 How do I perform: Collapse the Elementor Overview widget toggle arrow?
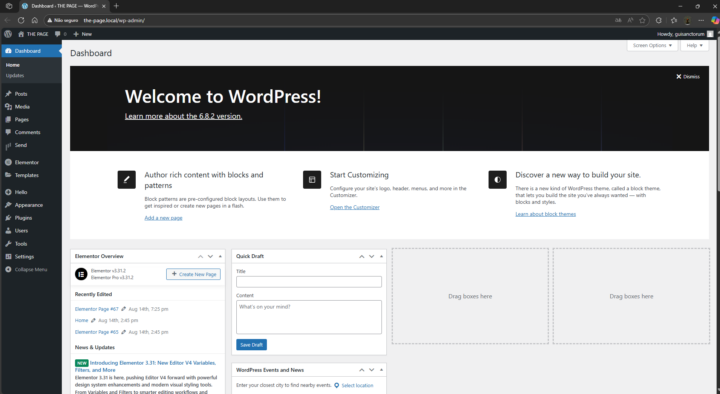coord(220,256)
